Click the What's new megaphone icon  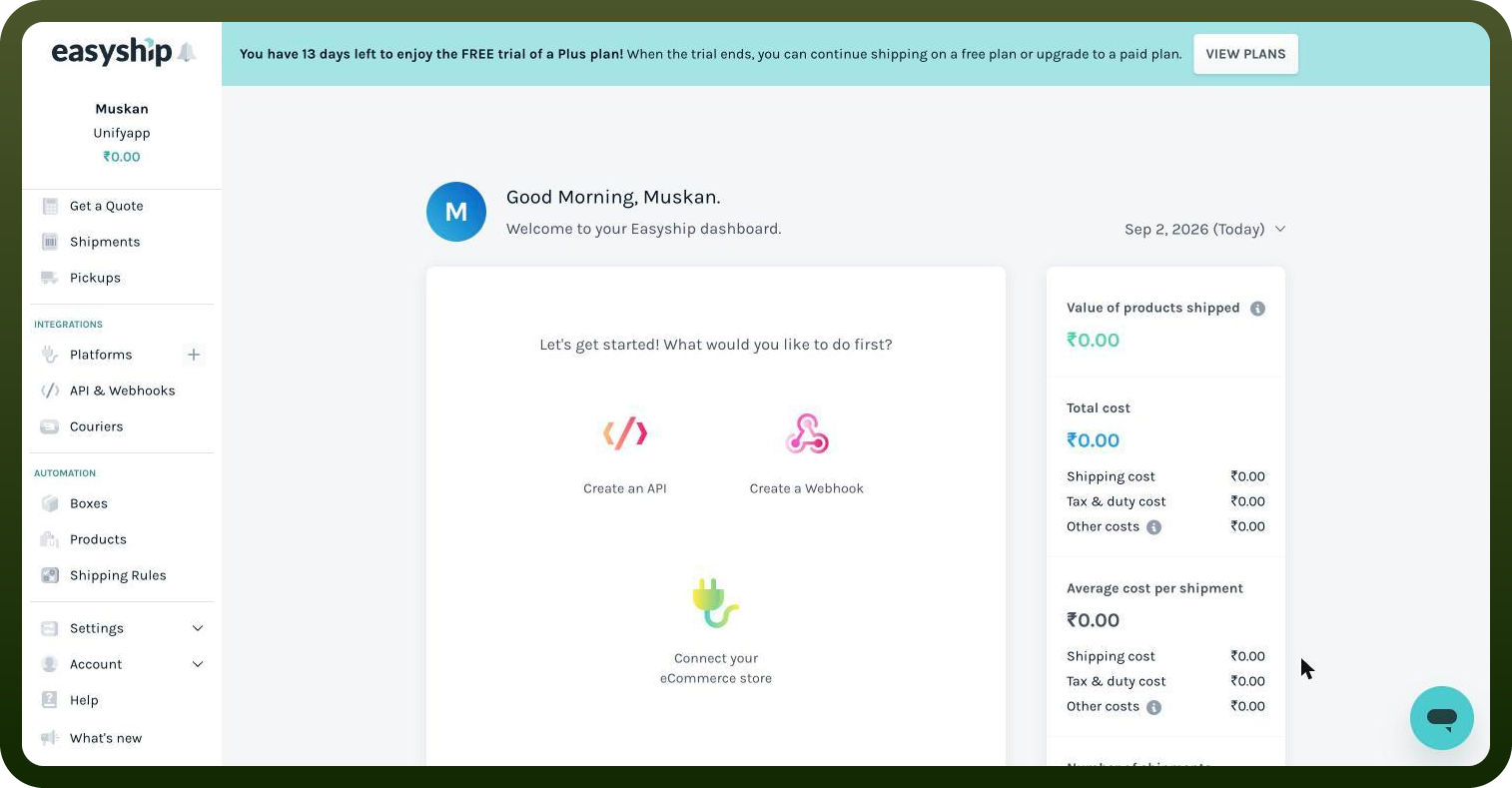coord(50,738)
